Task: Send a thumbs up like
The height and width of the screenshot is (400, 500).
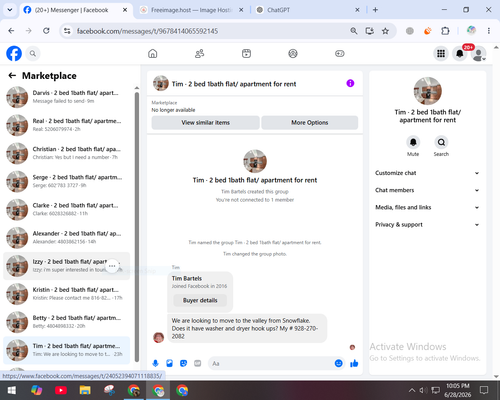Action: (354, 363)
